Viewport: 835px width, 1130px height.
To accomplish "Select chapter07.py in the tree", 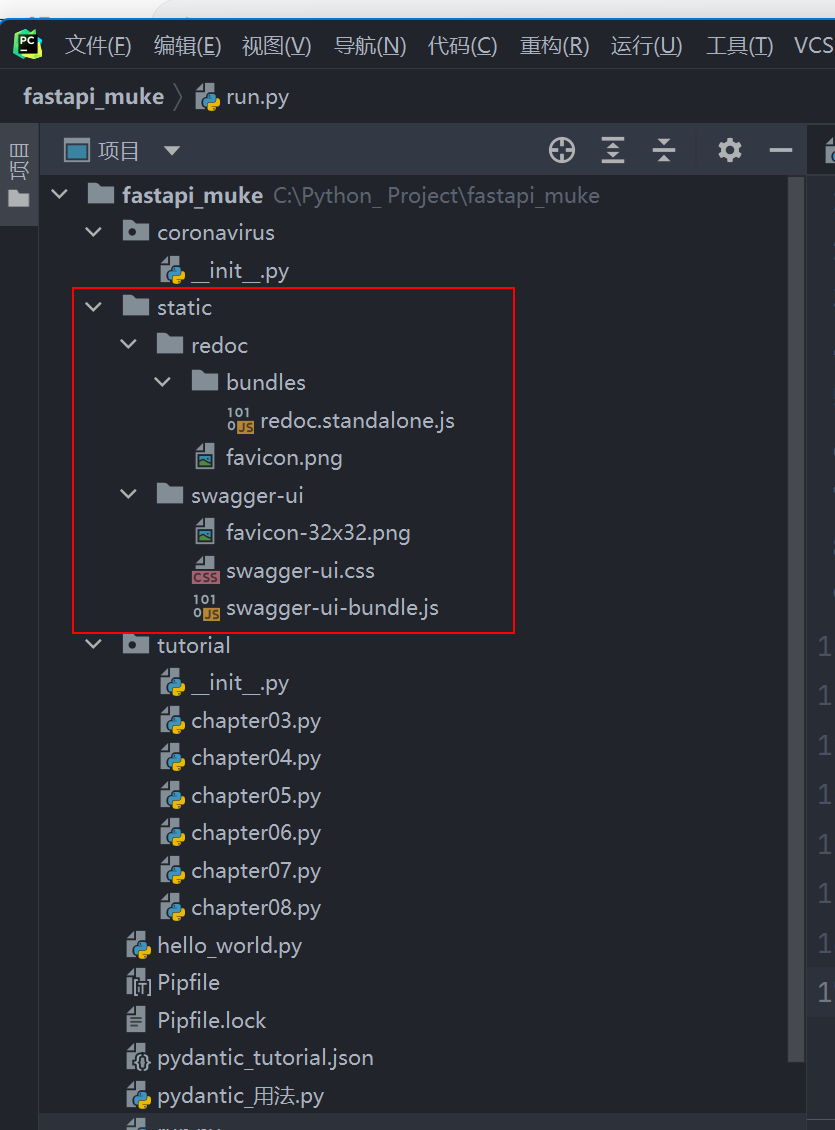I will pos(256,871).
